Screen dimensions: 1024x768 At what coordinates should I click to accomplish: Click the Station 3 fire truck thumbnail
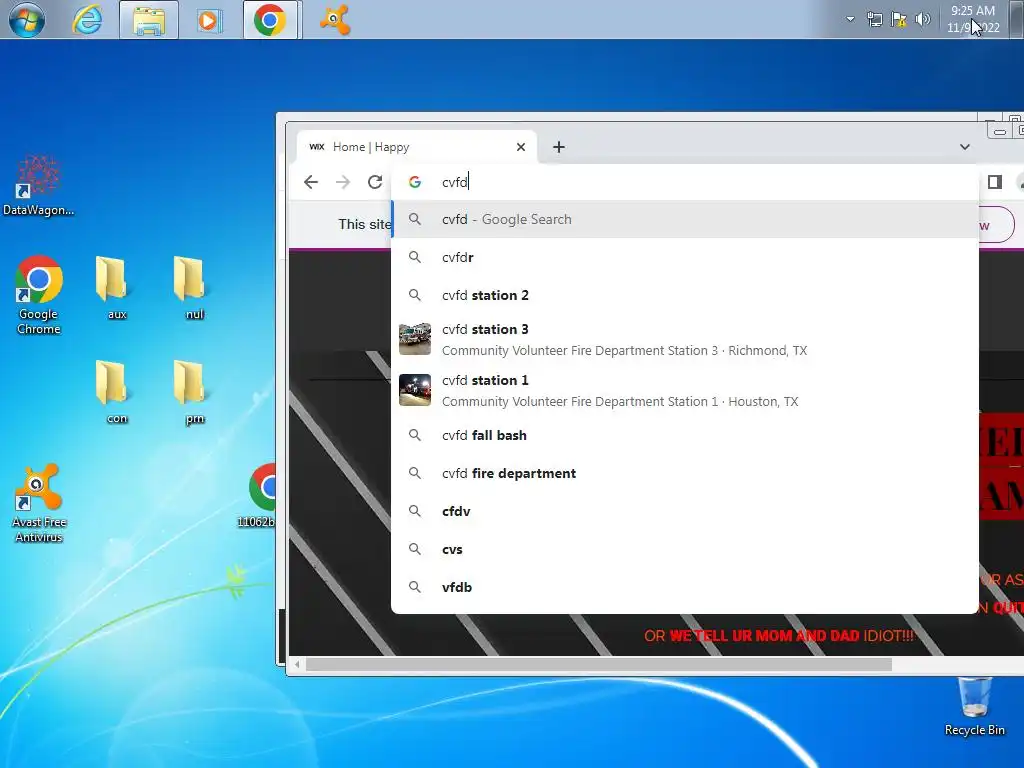coord(415,339)
